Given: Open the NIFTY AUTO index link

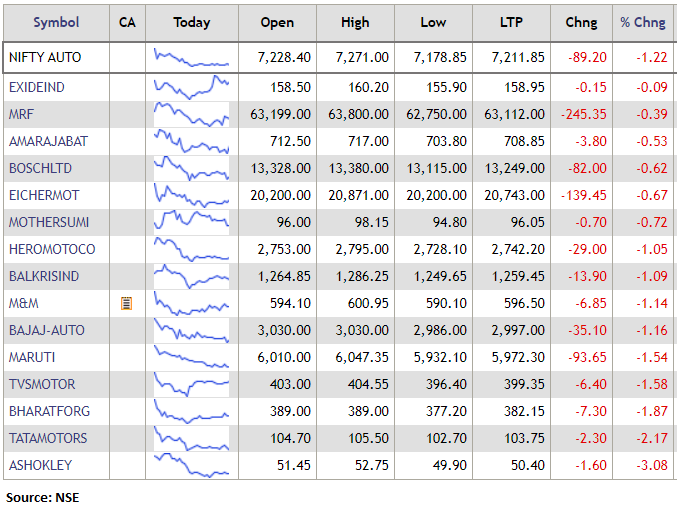Looking at the screenshot, I should pyautogui.click(x=44, y=58).
